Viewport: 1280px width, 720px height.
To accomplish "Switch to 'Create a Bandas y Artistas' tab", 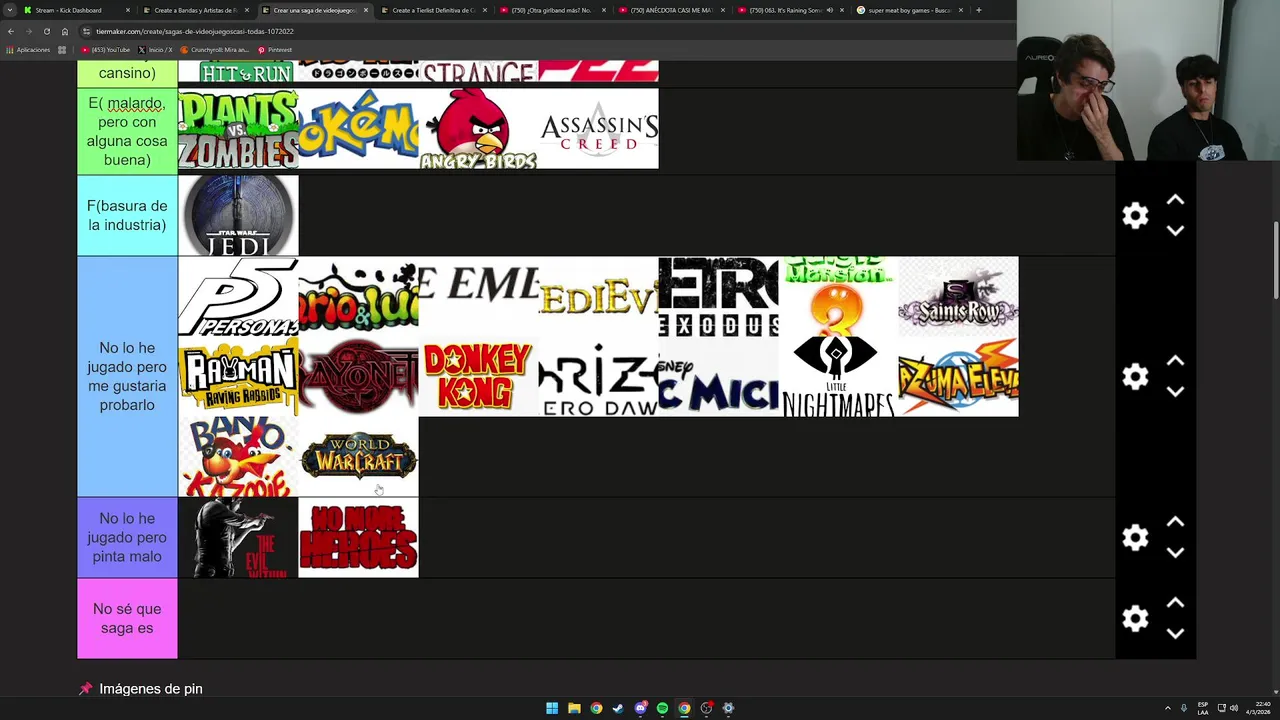I will (x=195, y=10).
